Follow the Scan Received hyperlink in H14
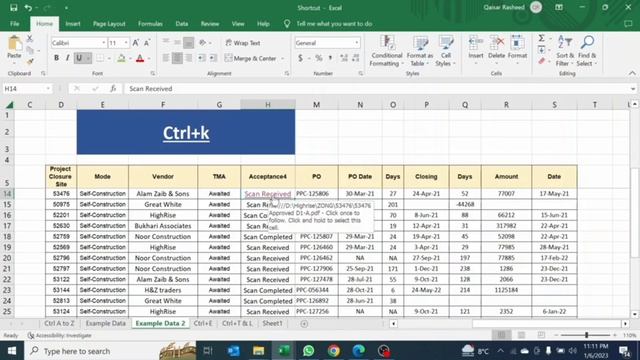 268,194
